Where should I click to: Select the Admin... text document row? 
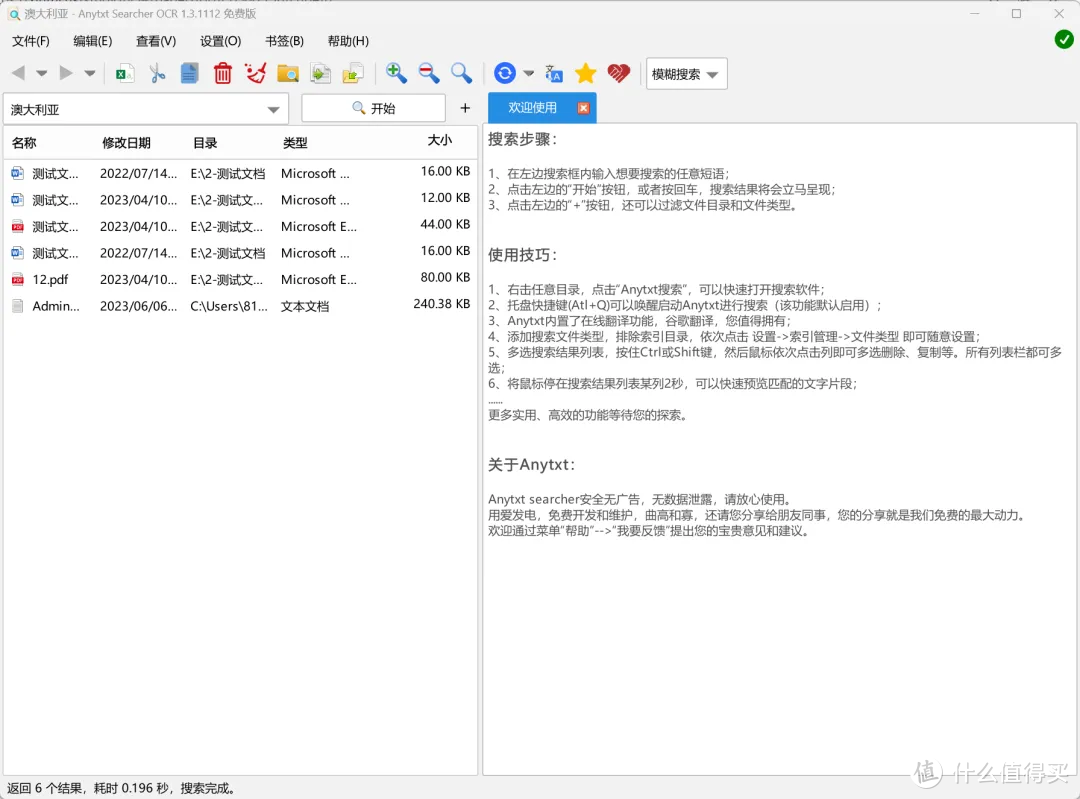[240, 307]
